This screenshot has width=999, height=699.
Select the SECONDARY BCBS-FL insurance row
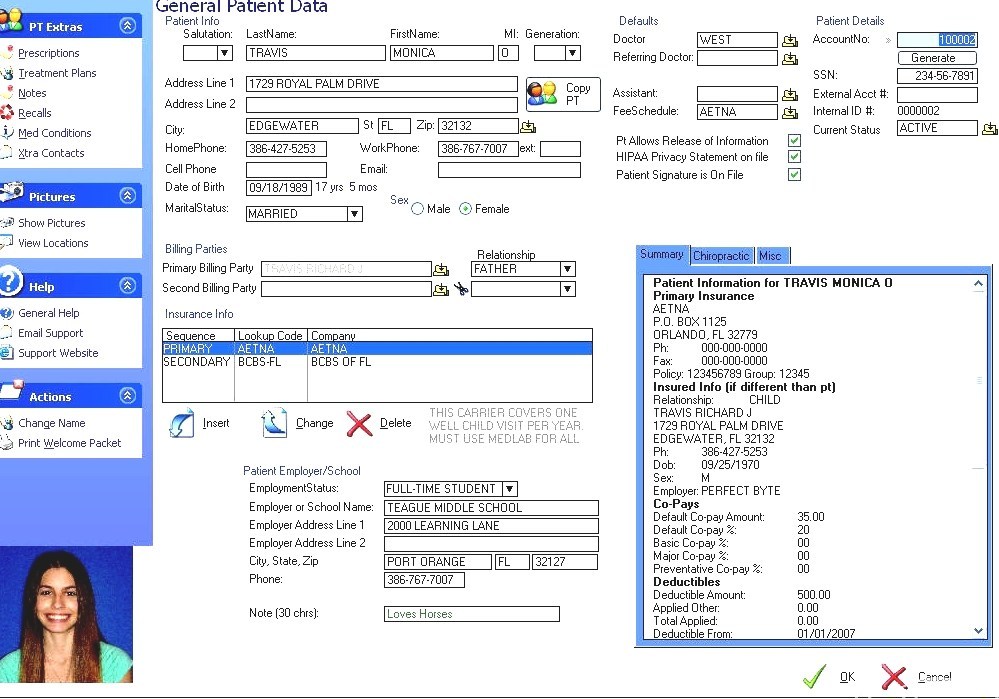377,362
